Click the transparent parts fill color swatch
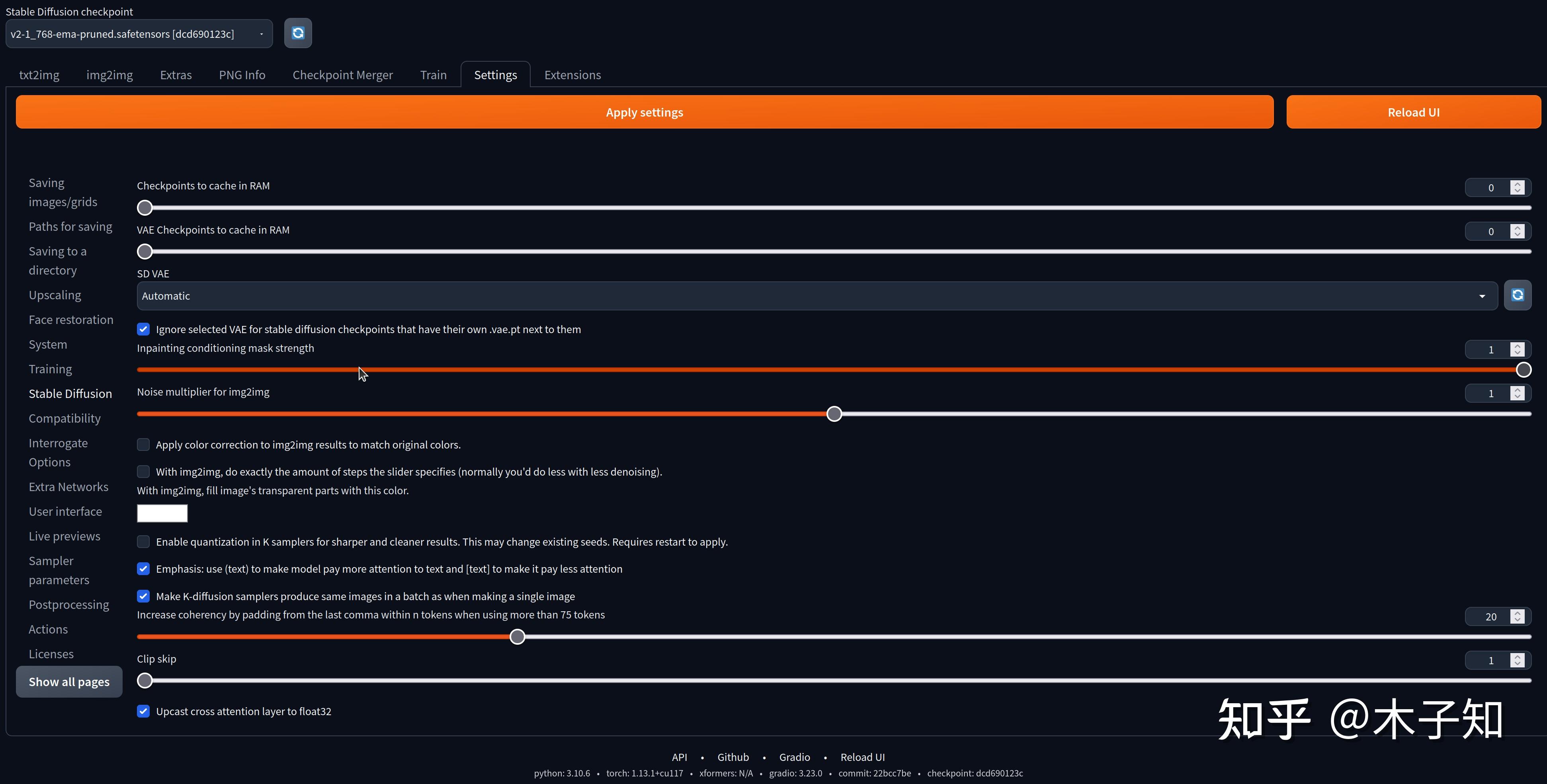Screen dimensions: 1547x784 coord(162,513)
